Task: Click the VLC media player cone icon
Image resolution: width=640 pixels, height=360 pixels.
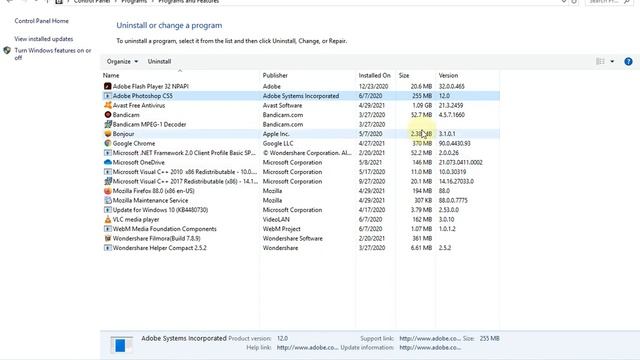Action: 108,219
